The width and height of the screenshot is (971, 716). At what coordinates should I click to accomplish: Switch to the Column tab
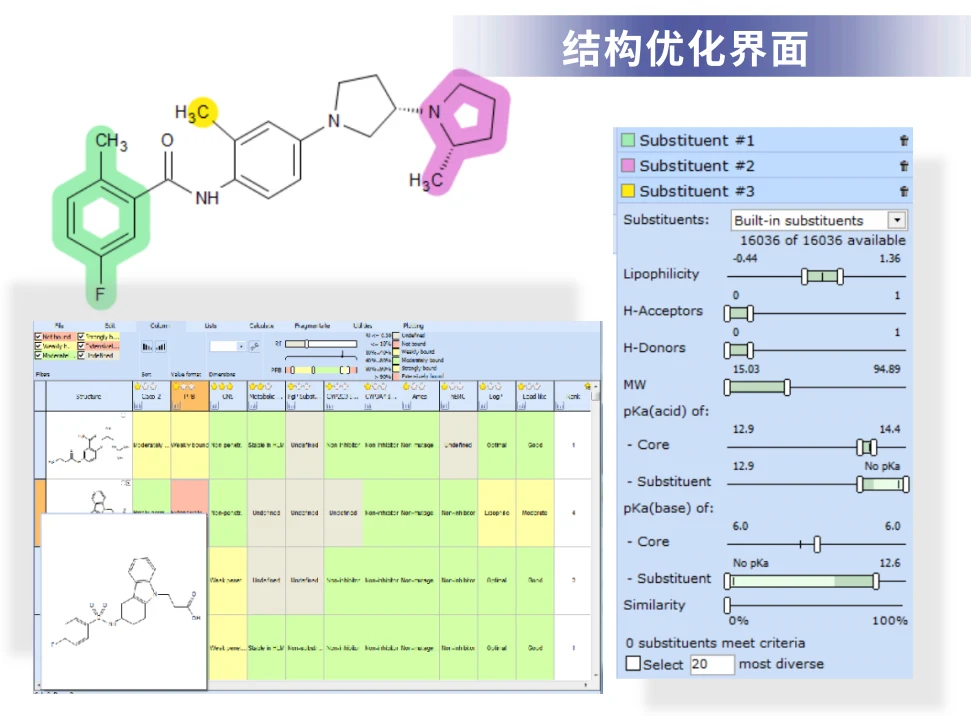tap(159, 325)
